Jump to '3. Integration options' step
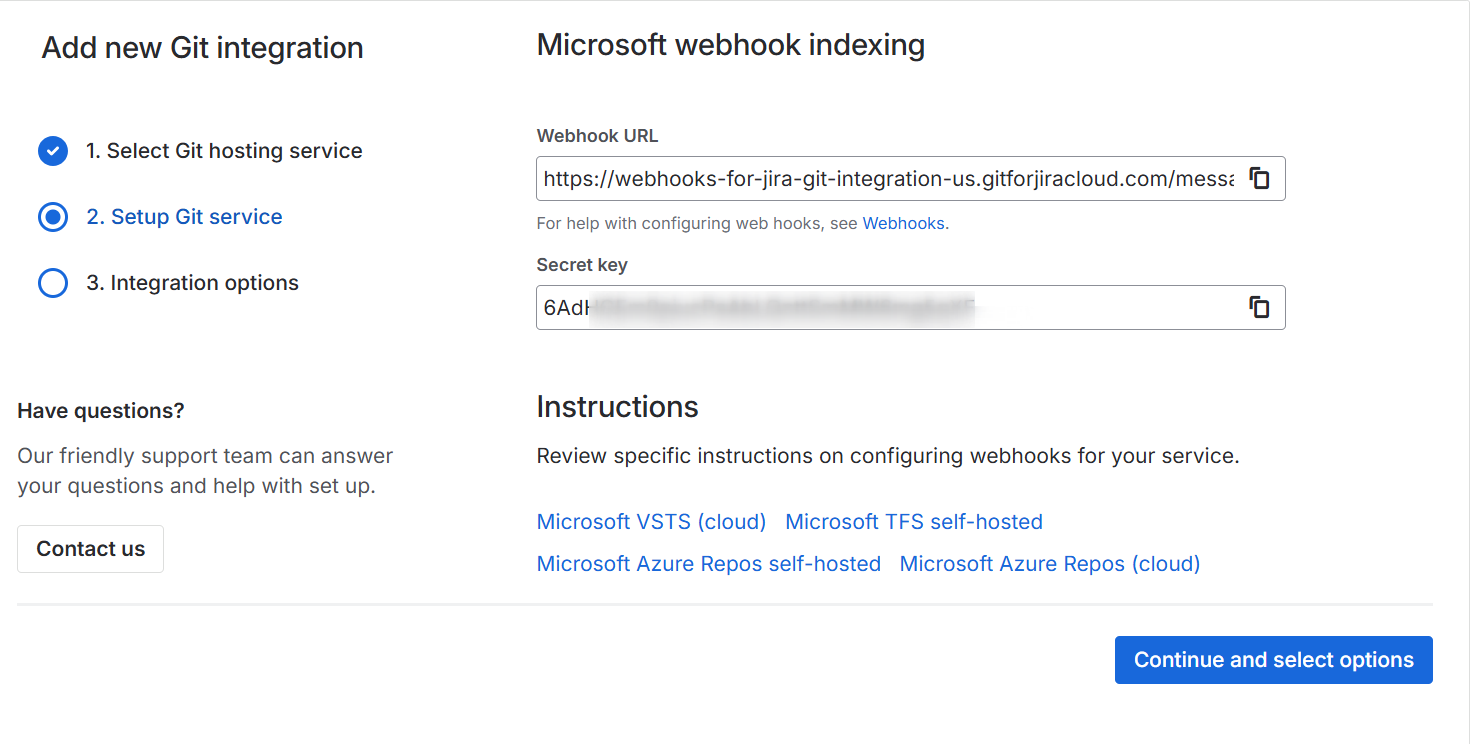 [192, 283]
